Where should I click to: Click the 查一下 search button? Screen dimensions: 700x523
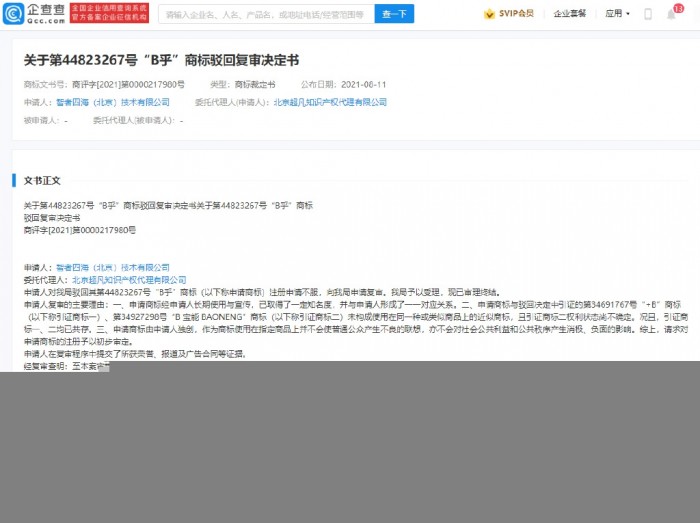coord(394,14)
